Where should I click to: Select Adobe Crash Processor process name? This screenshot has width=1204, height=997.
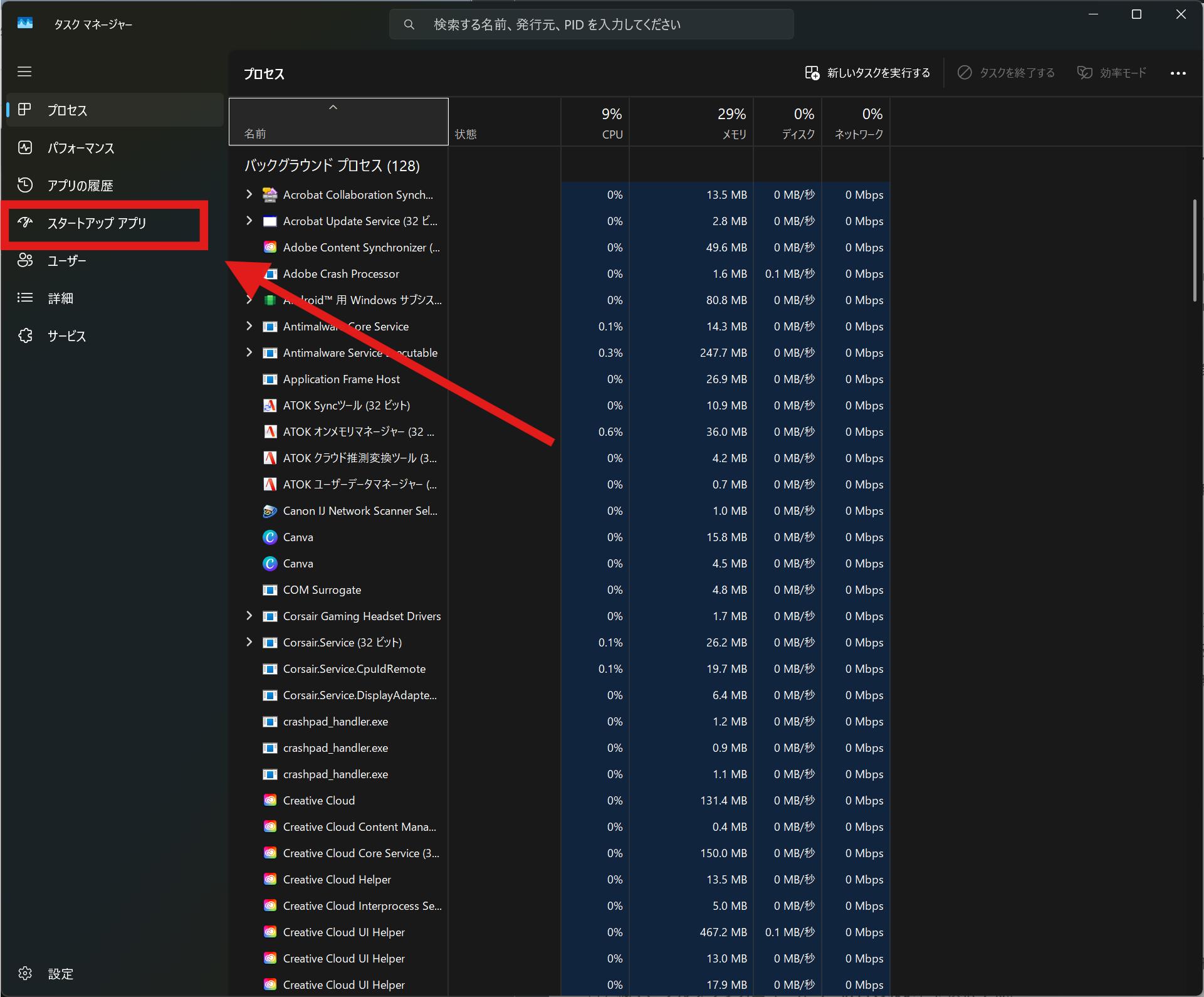tap(341, 274)
